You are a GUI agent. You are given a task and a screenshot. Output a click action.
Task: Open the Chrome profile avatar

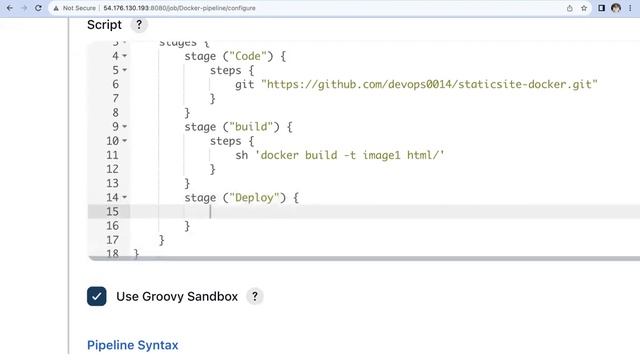[x=616, y=8]
